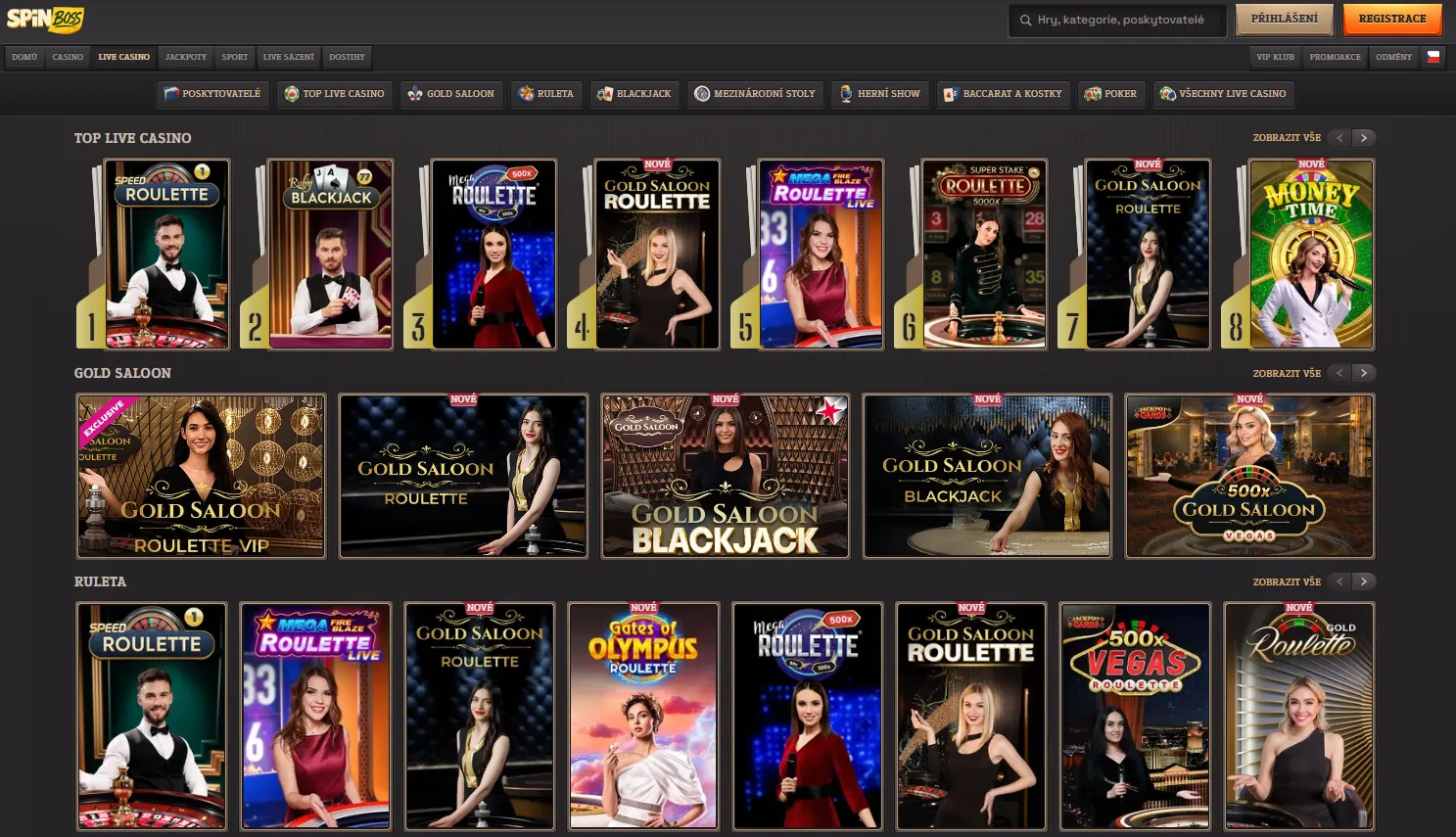The image size is (1456, 837).
Task: Switch to the Jackpoty tab
Action: click(x=186, y=57)
